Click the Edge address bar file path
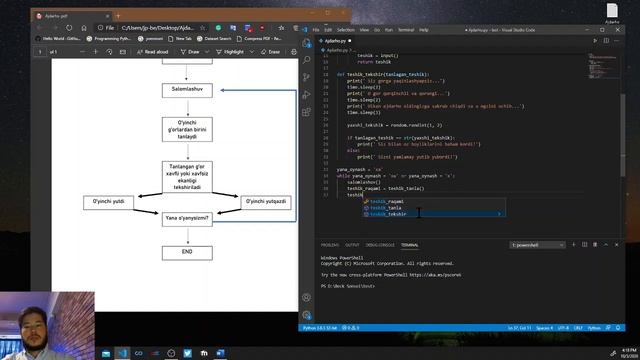Image resolution: width=640 pixels, height=360 pixels. (158, 28)
